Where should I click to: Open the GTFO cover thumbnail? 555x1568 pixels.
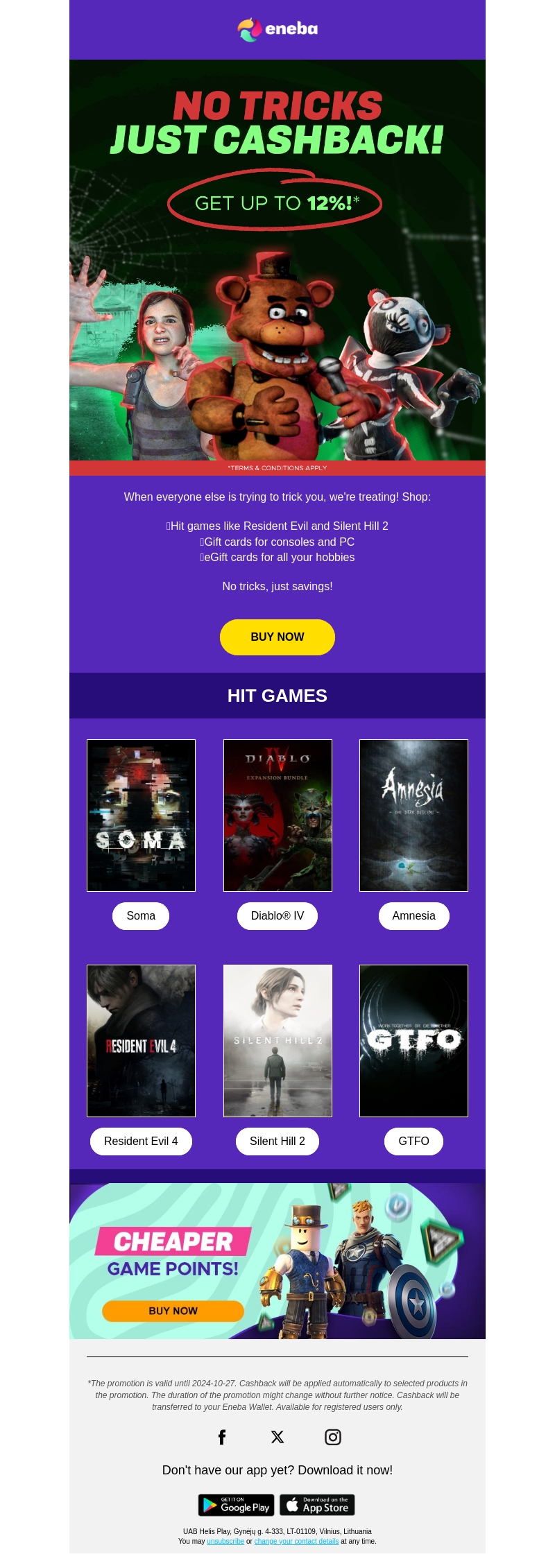(x=414, y=1041)
